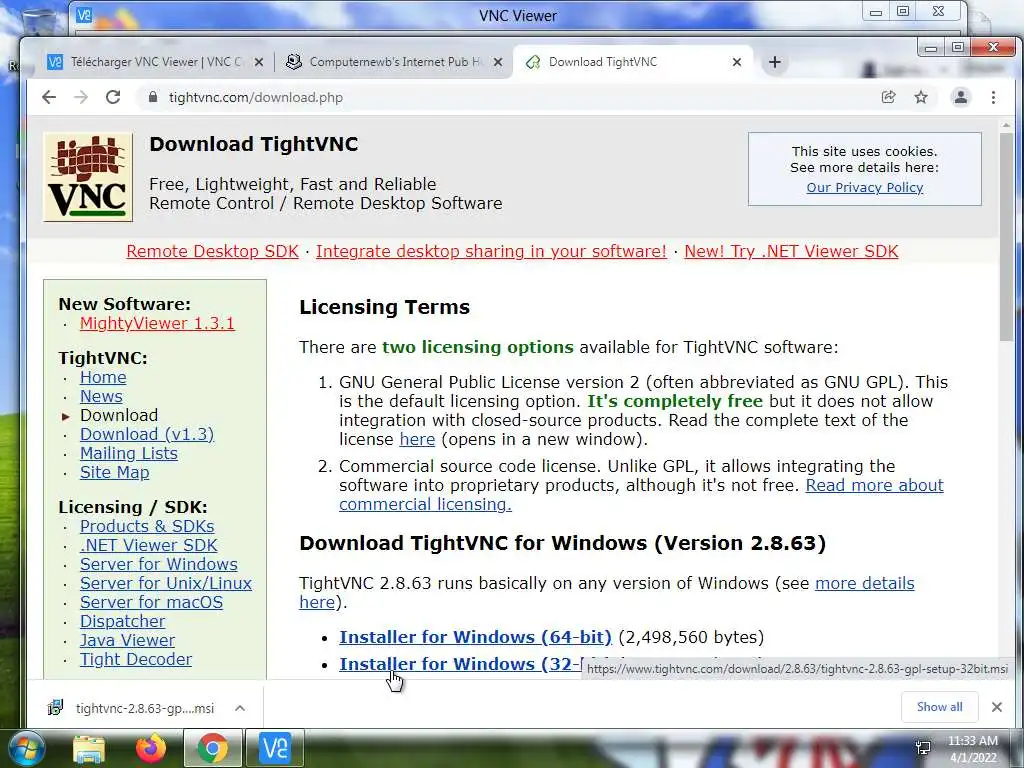Open Tight Decoder link

pos(136,660)
